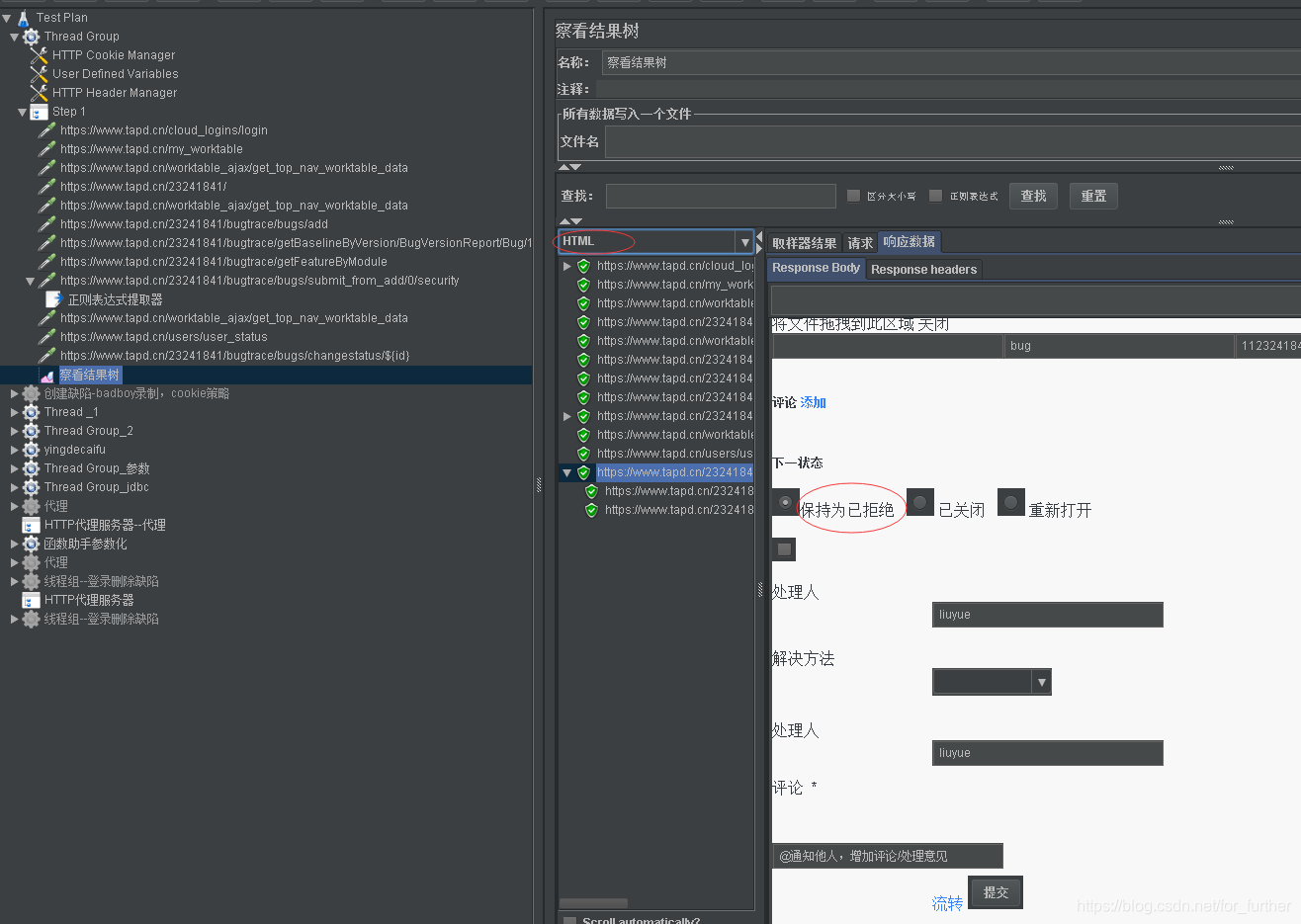Select the 23241841/ sampler in tree
The height and width of the screenshot is (924, 1301).
143,187
